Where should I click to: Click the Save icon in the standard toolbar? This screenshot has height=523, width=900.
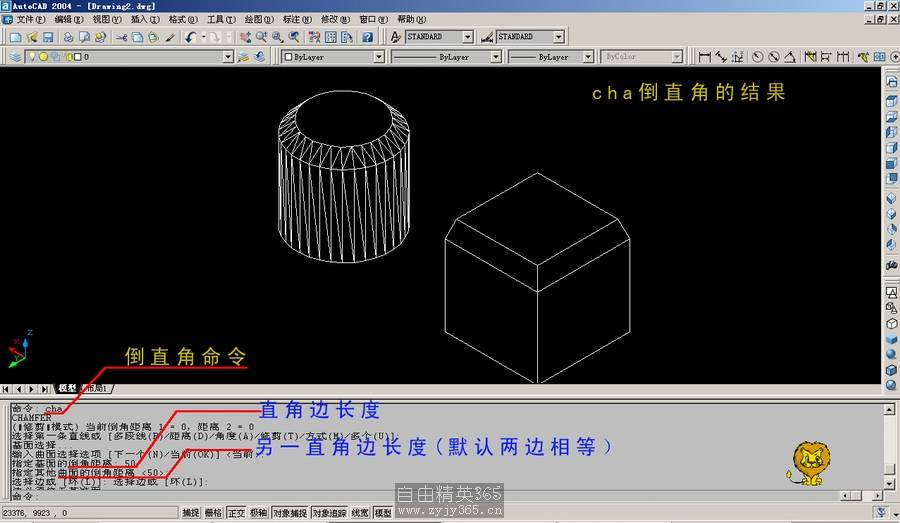[47, 37]
